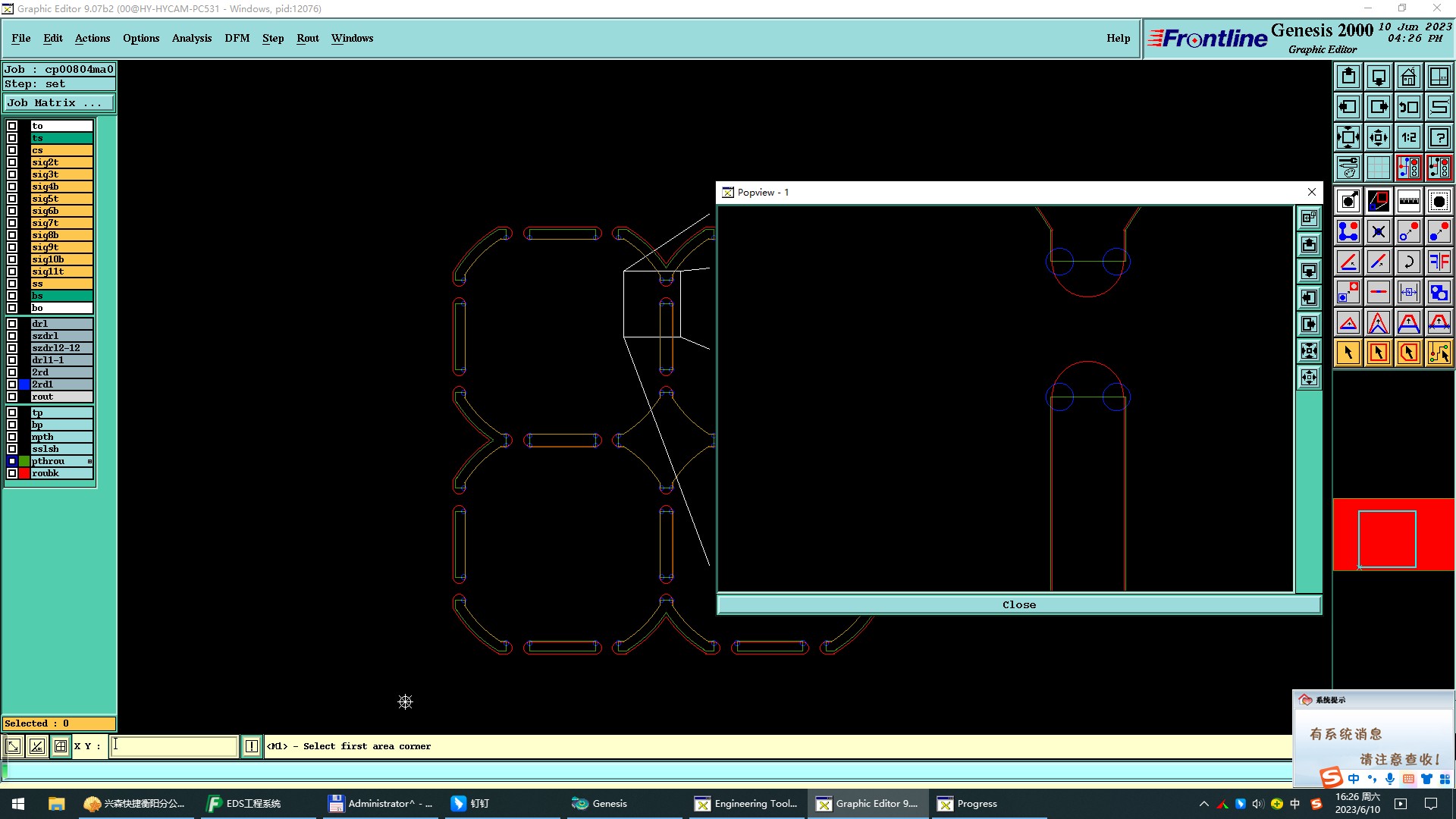Select the 1:2 scale zoom icon

pos(1408,137)
